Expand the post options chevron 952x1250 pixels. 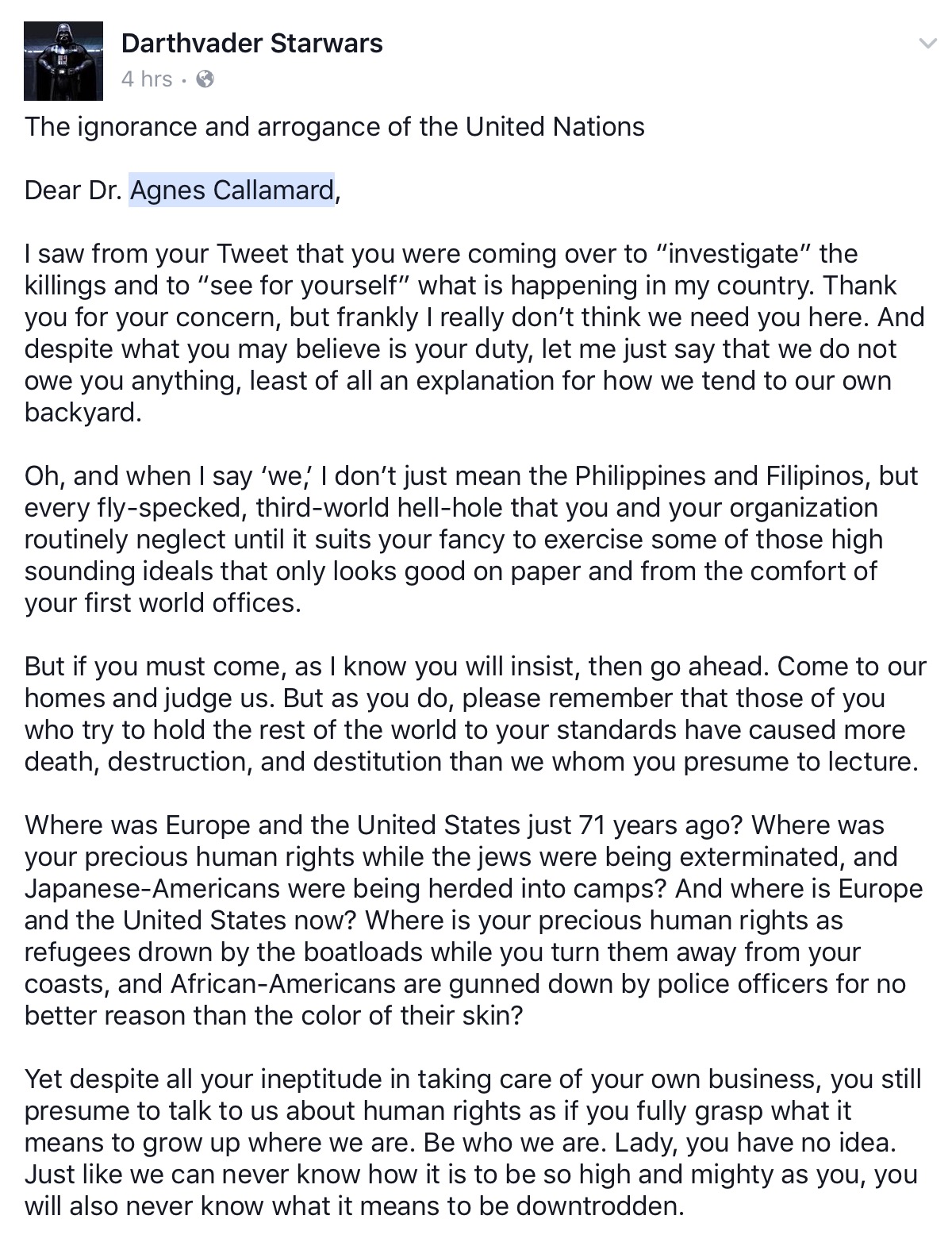coord(927,44)
